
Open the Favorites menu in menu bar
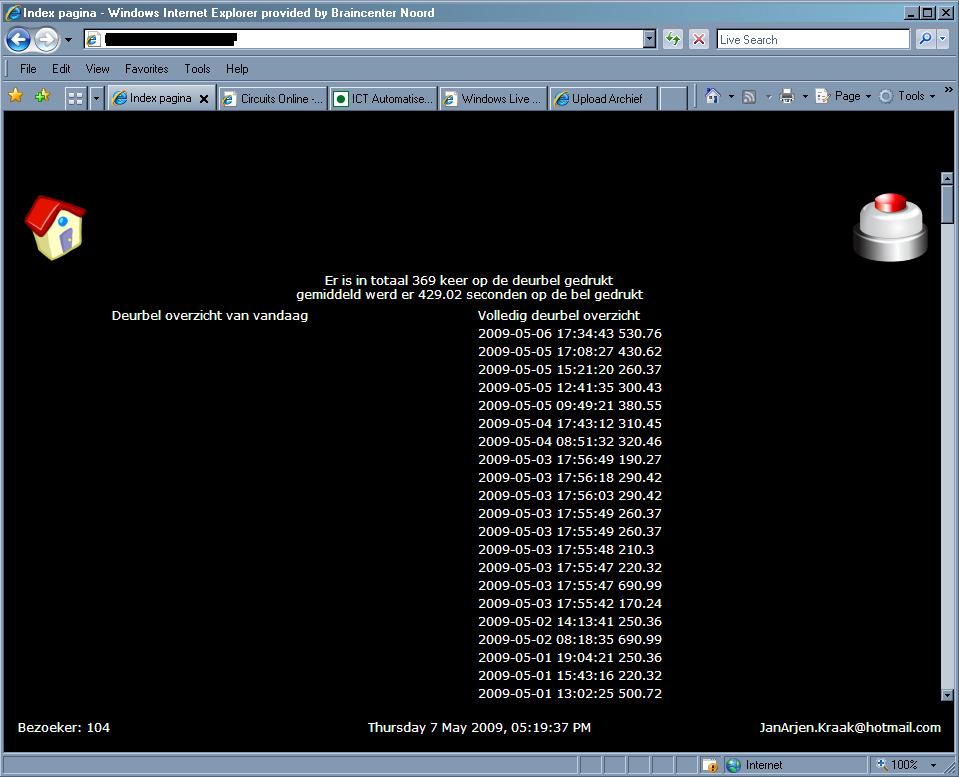(146, 69)
